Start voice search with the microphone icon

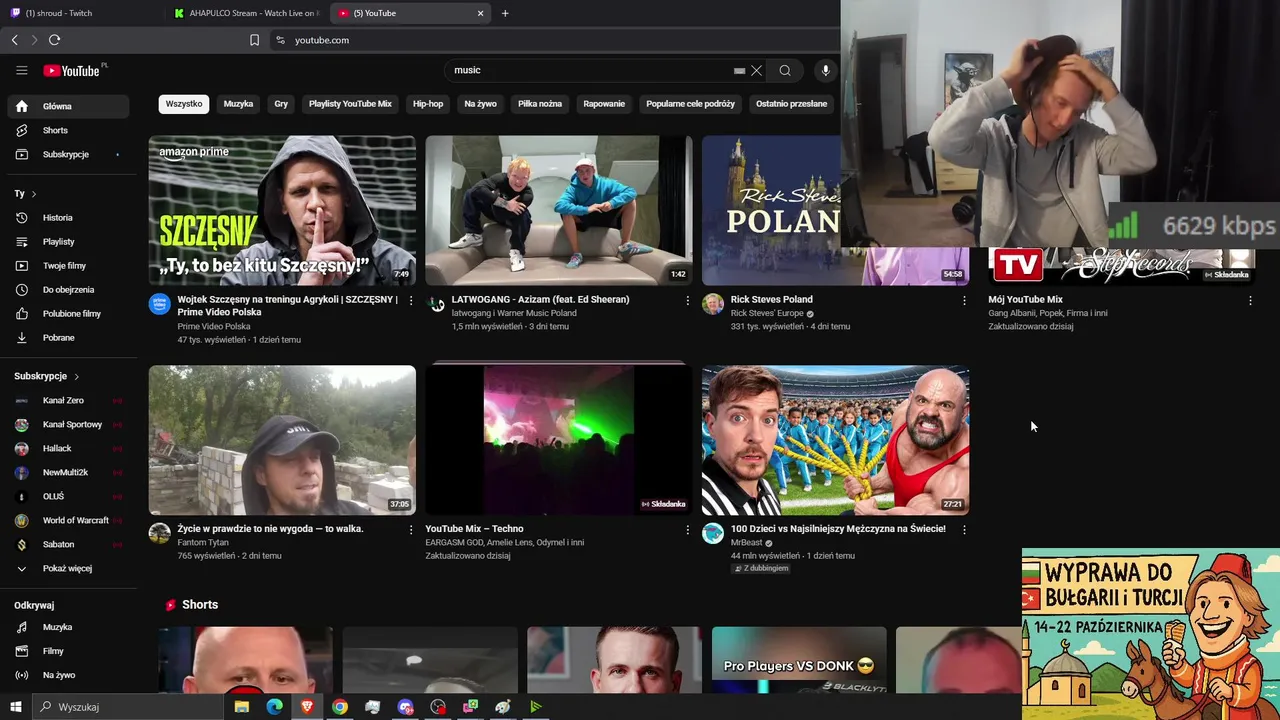point(825,70)
